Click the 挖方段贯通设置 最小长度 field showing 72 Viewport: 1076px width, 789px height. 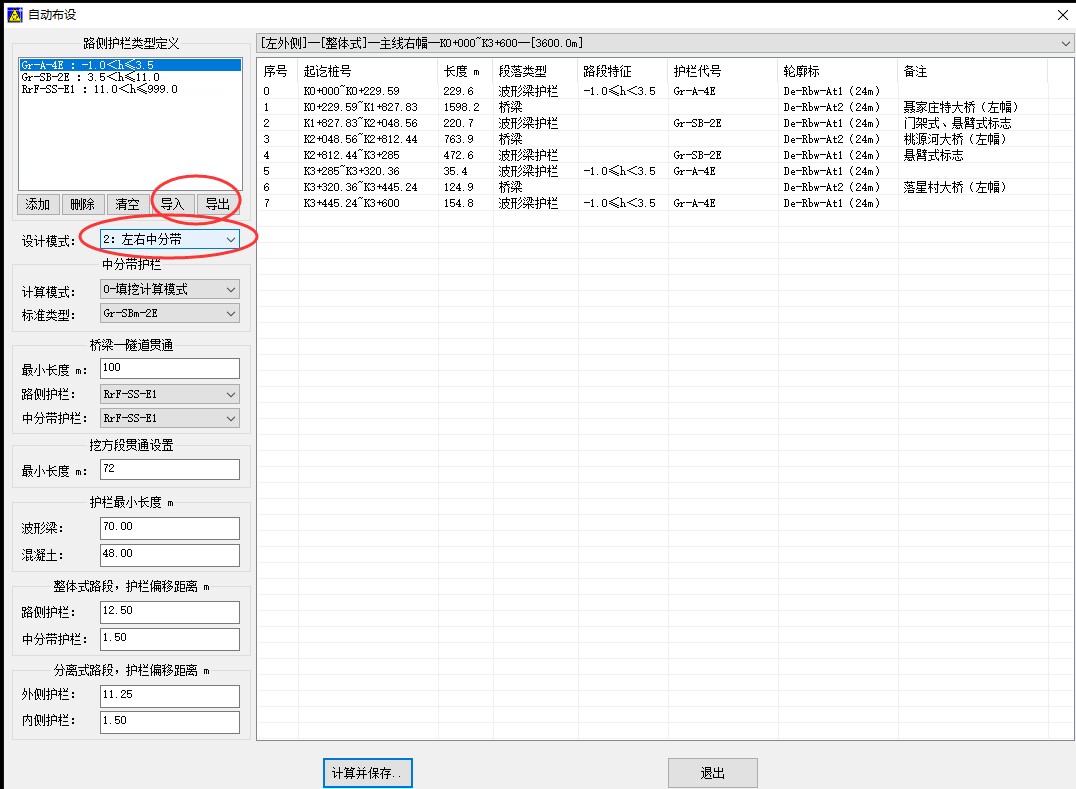click(x=168, y=469)
